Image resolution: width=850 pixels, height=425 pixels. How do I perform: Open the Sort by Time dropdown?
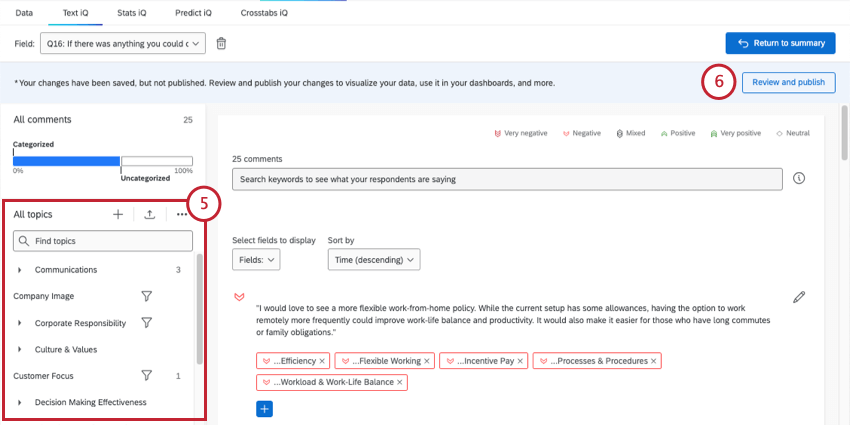374,260
